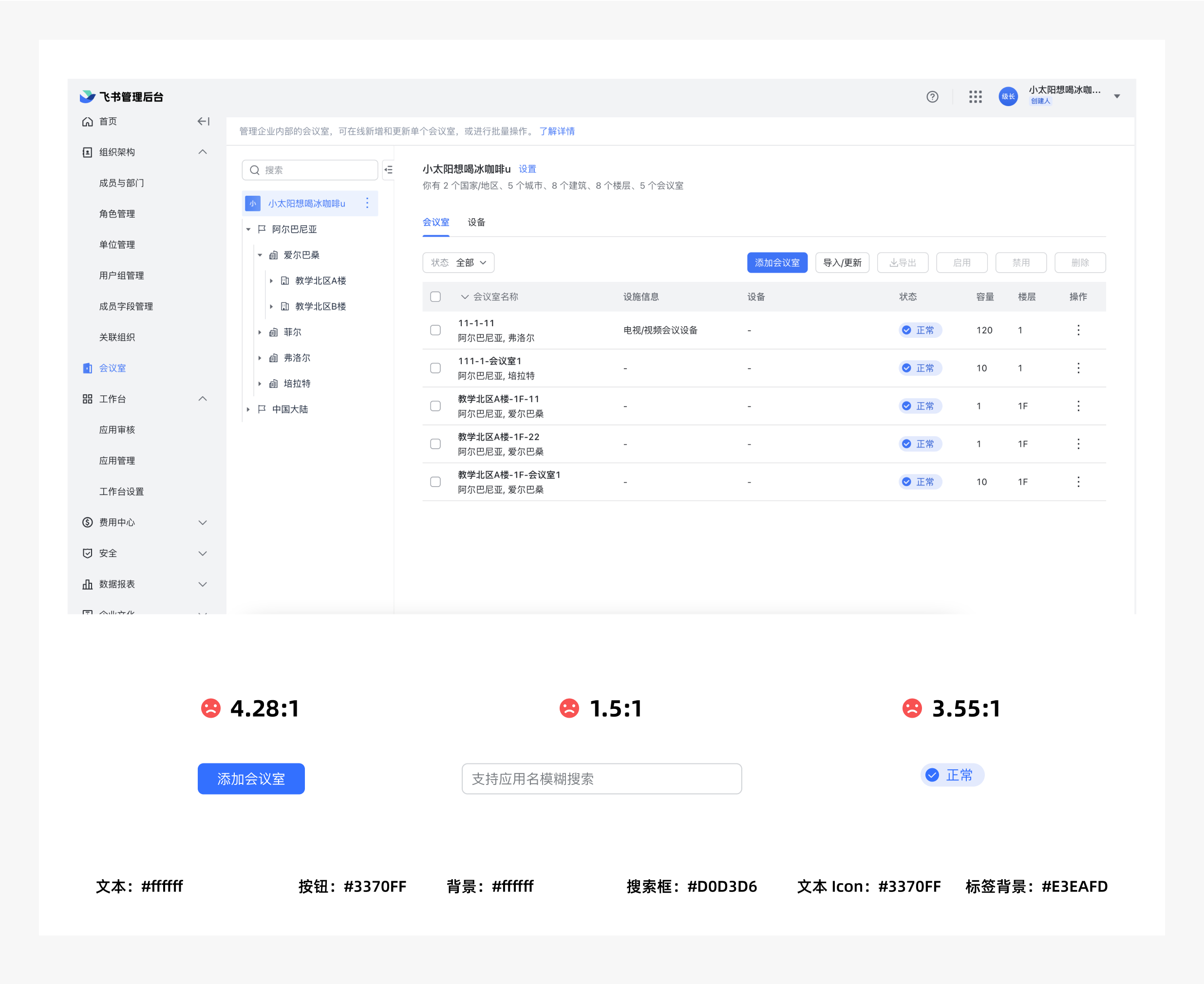Viewport: 1204px width, 984px height.
Task: Open 角色管理 in the sidebar
Action: point(117,214)
